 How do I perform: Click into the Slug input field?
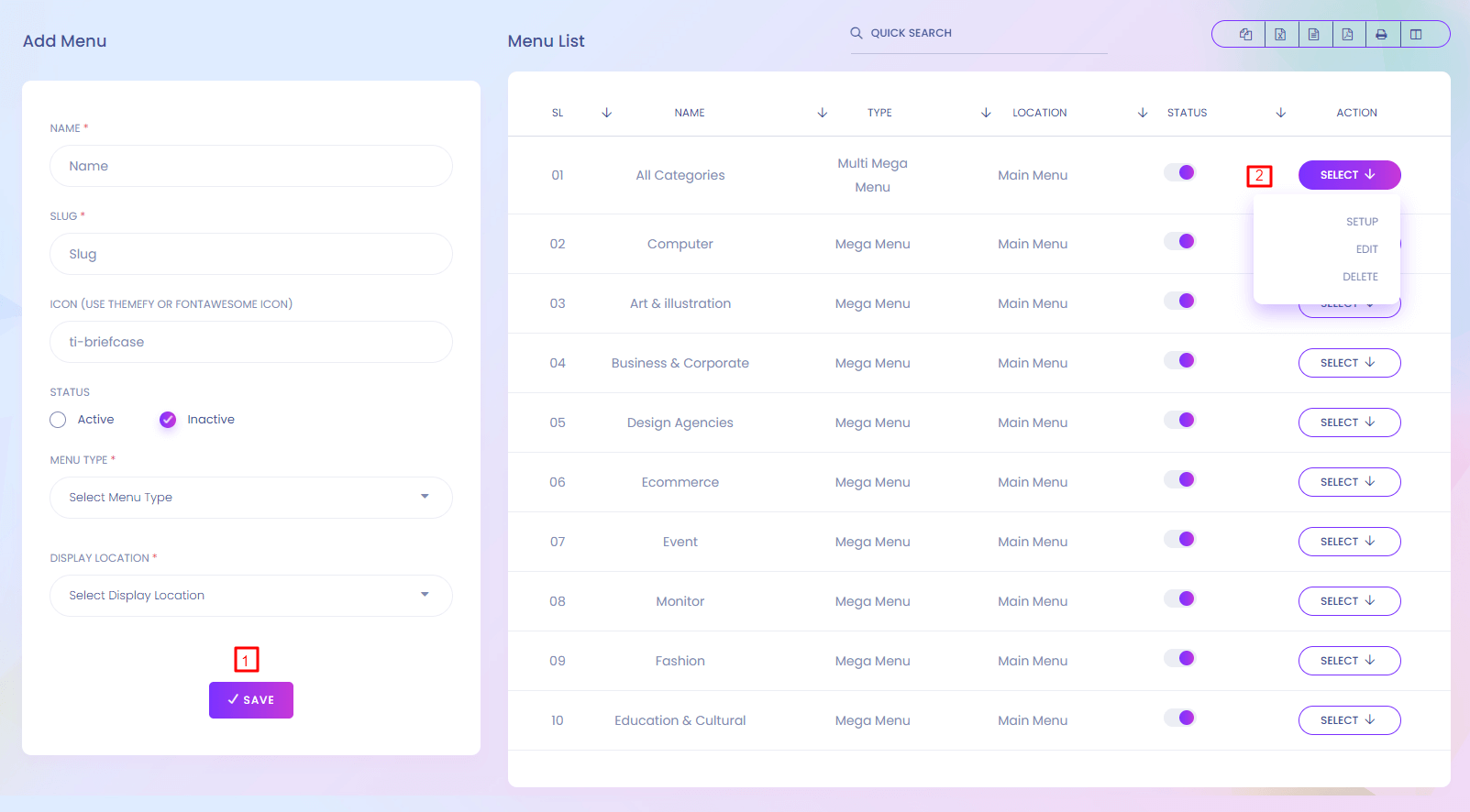tap(250, 254)
